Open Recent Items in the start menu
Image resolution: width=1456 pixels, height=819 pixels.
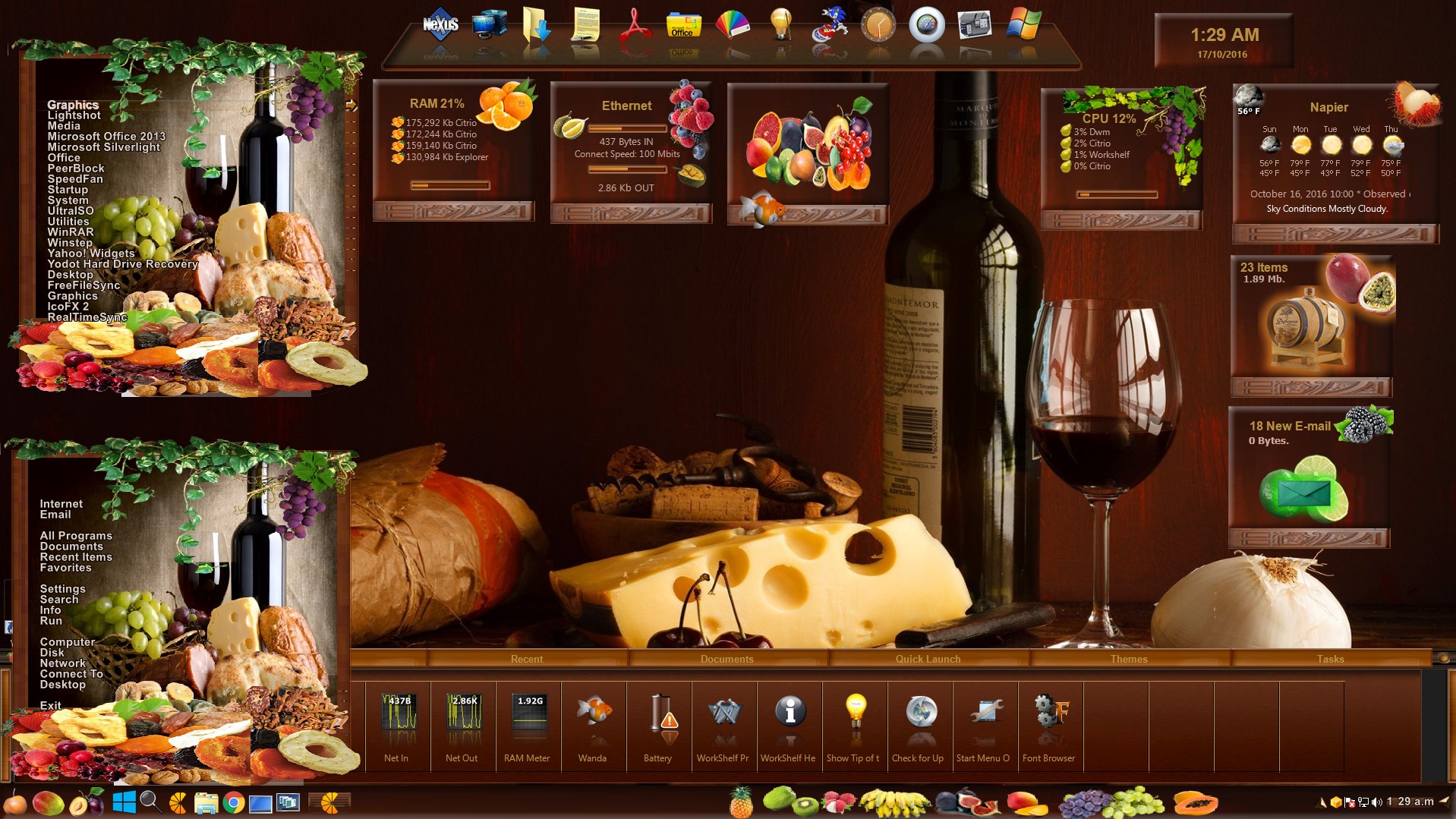pyautogui.click(x=76, y=557)
